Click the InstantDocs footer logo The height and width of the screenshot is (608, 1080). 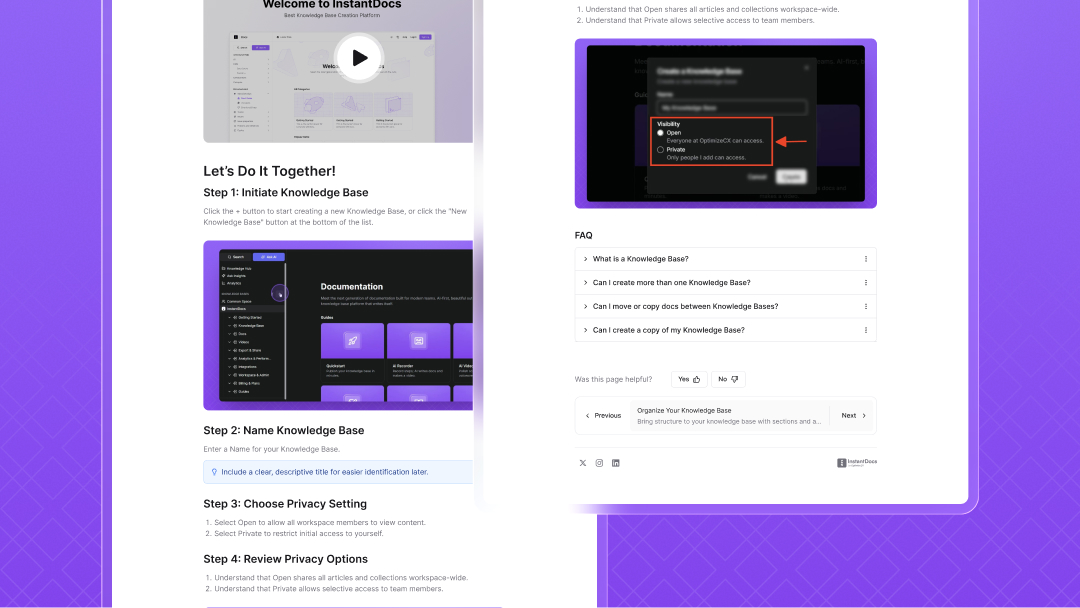[x=857, y=463]
